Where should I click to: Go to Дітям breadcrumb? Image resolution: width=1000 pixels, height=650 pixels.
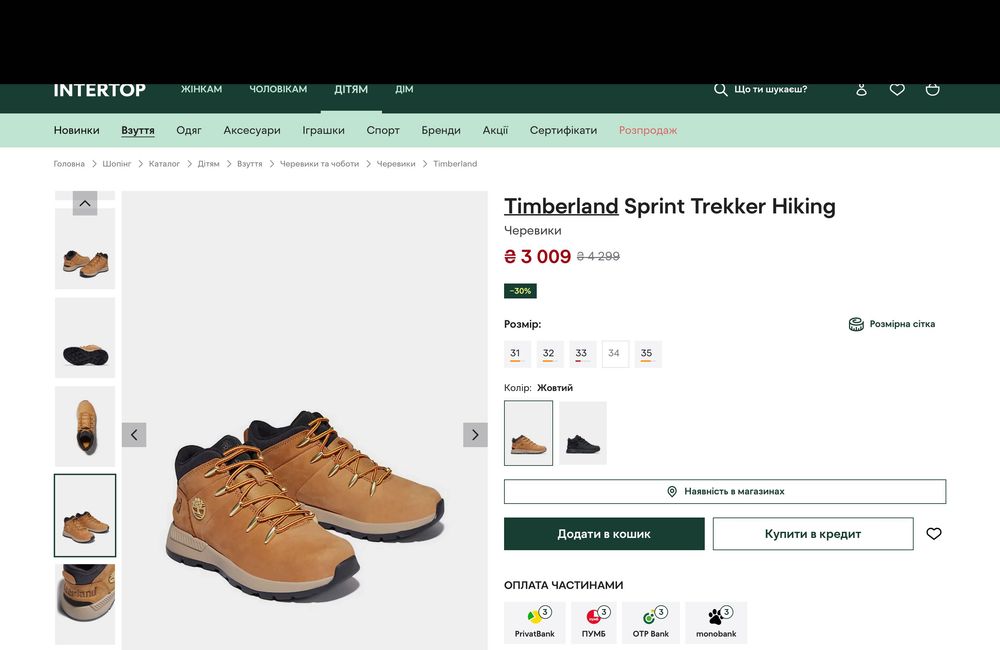point(209,164)
